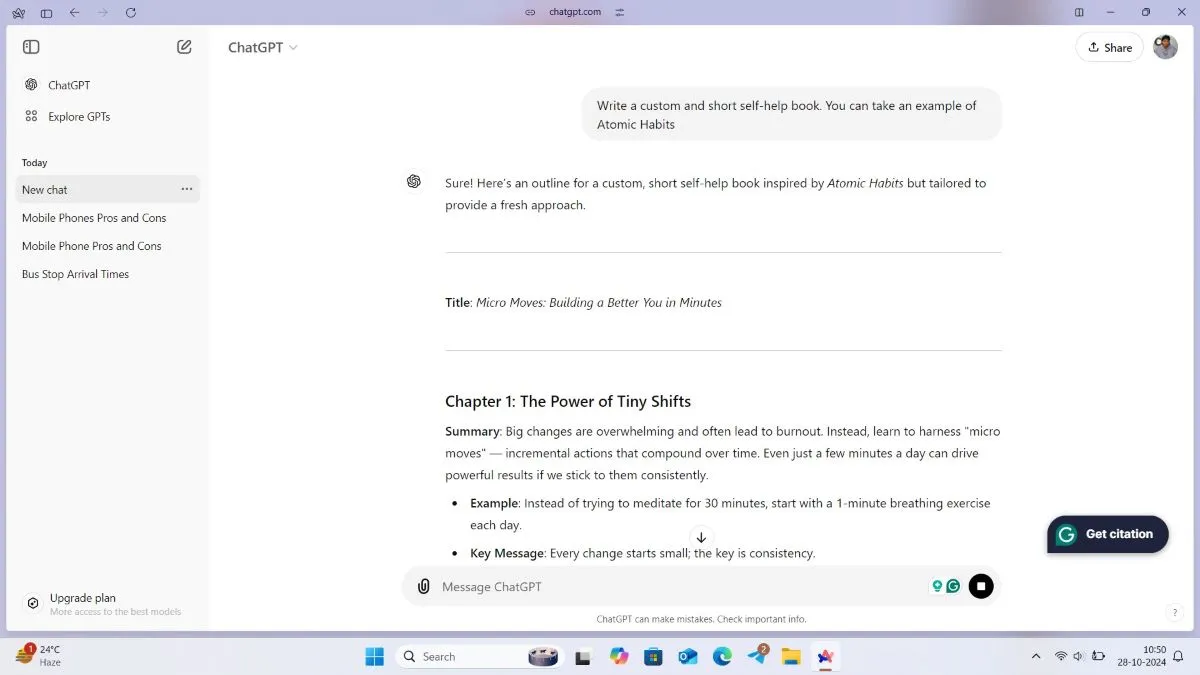Go forward in the browser

103,13
